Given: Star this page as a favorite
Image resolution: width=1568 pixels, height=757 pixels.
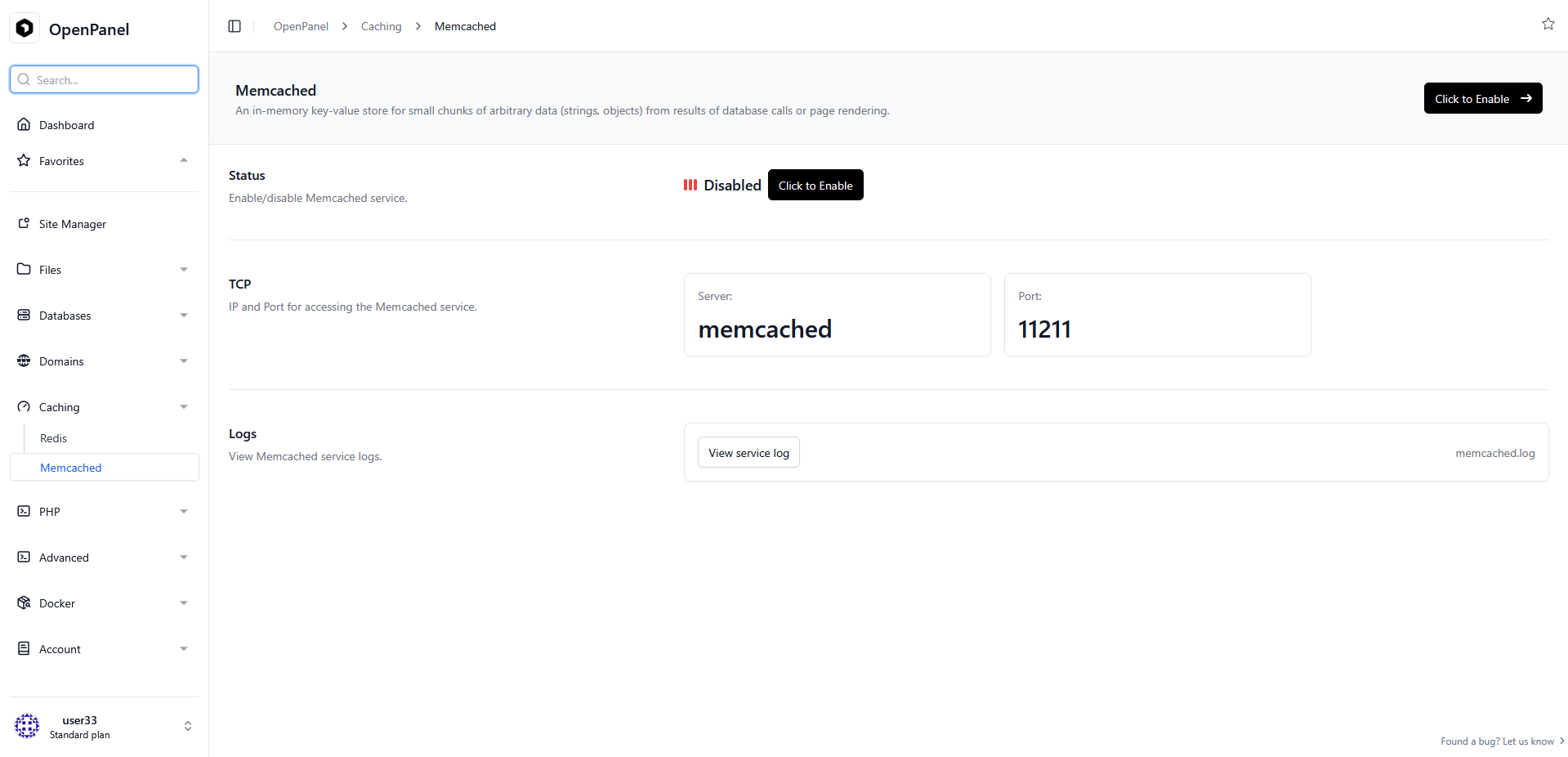Looking at the screenshot, I should (x=1548, y=24).
